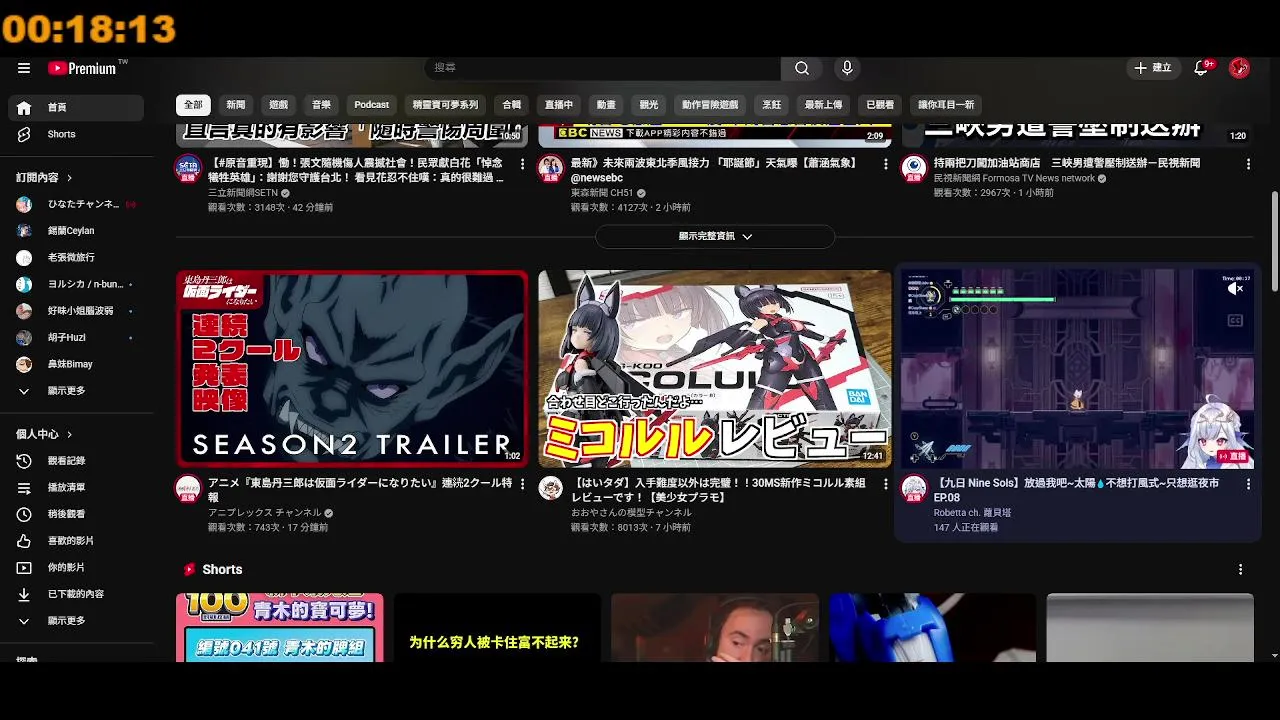
Task: Open 三立新聞網SETN channel avatar
Action: point(188,168)
